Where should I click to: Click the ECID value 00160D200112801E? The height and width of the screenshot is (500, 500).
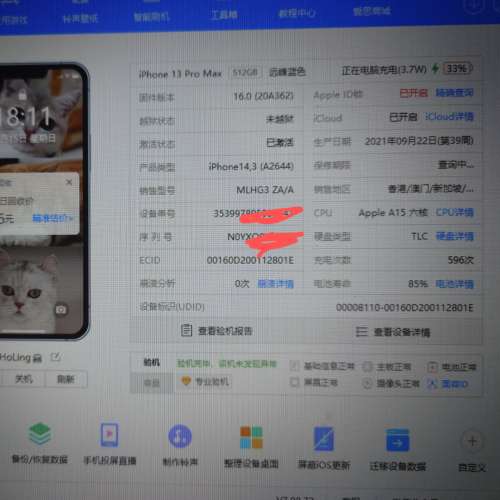(250, 260)
